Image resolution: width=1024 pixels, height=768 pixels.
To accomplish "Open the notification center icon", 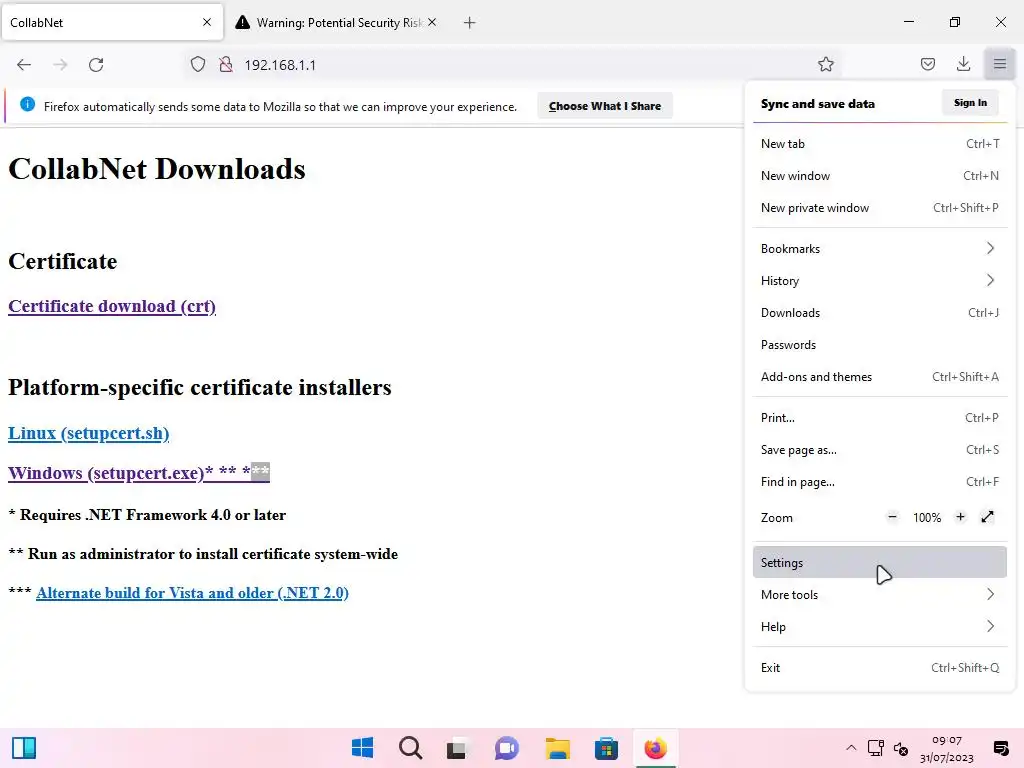I will pyautogui.click(x=1000, y=748).
